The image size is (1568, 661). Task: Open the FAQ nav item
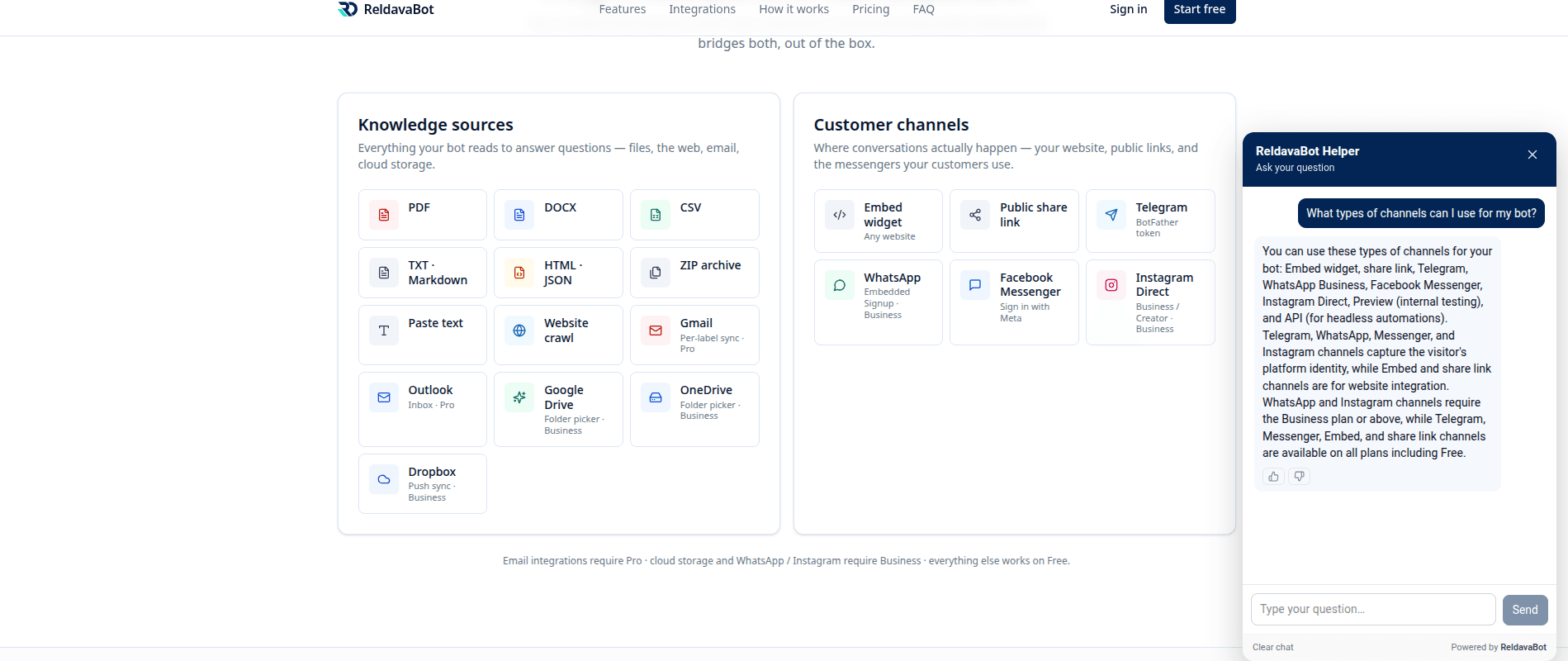[923, 9]
